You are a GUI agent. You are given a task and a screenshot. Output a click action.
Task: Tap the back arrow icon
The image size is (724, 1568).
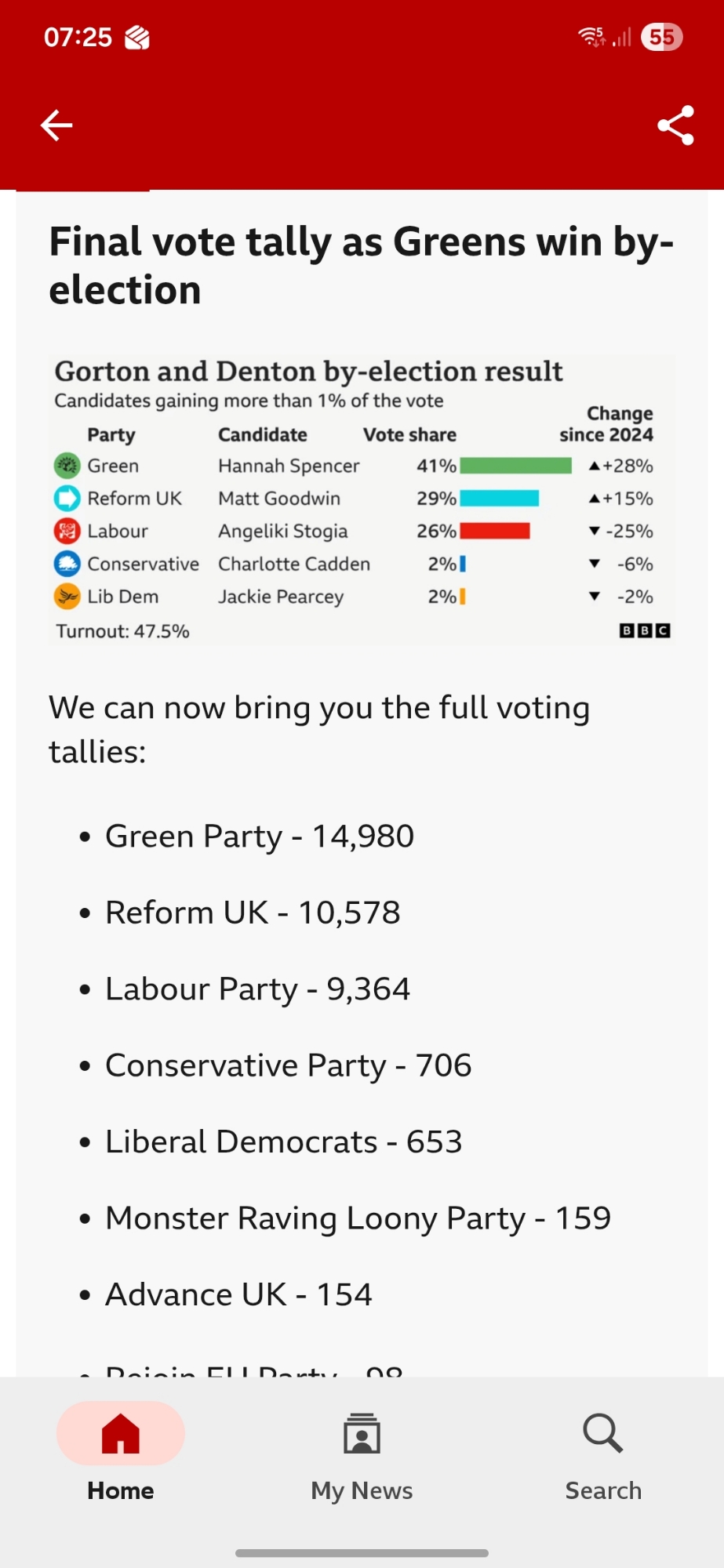coord(56,125)
